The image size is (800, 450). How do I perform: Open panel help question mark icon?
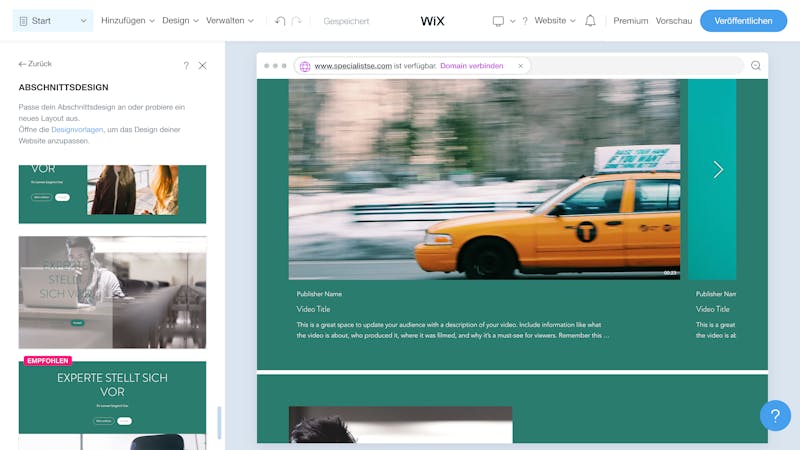[186, 65]
